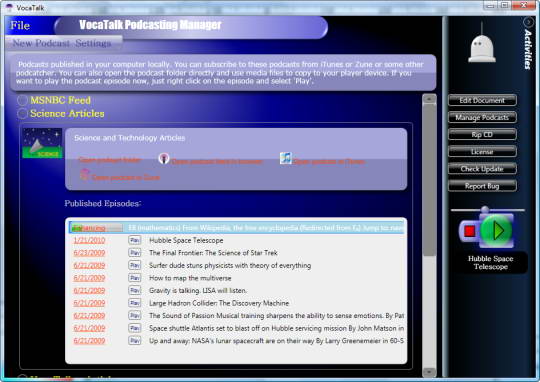Screen dimensions: 540x382
Task: Select the Gravity is talking episode title
Action: pyautogui.click(x=198, y=290)
